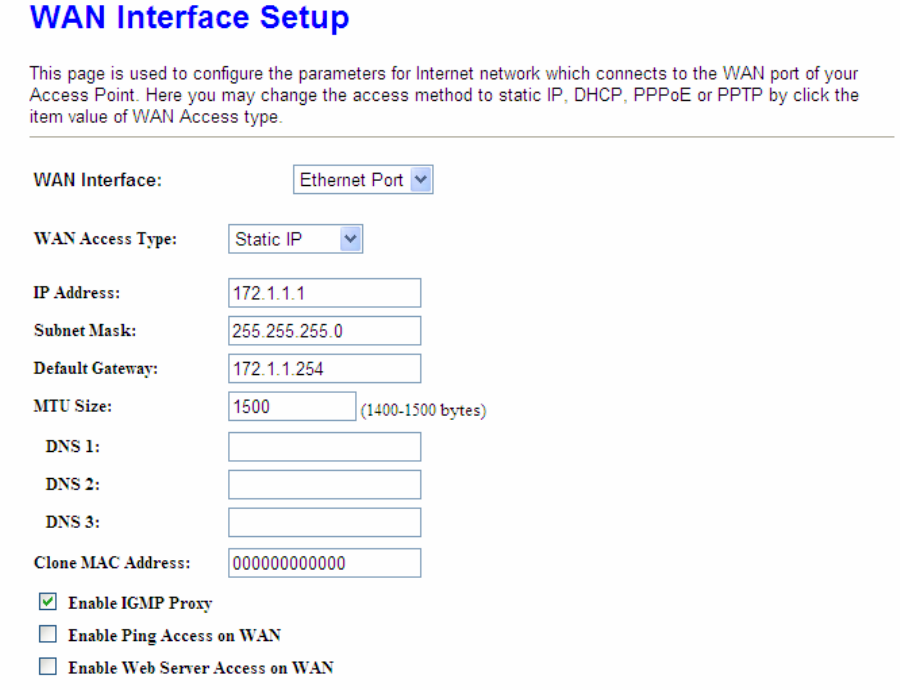Click the arrow beside Ethernet Port

click(x=421, y=180)
